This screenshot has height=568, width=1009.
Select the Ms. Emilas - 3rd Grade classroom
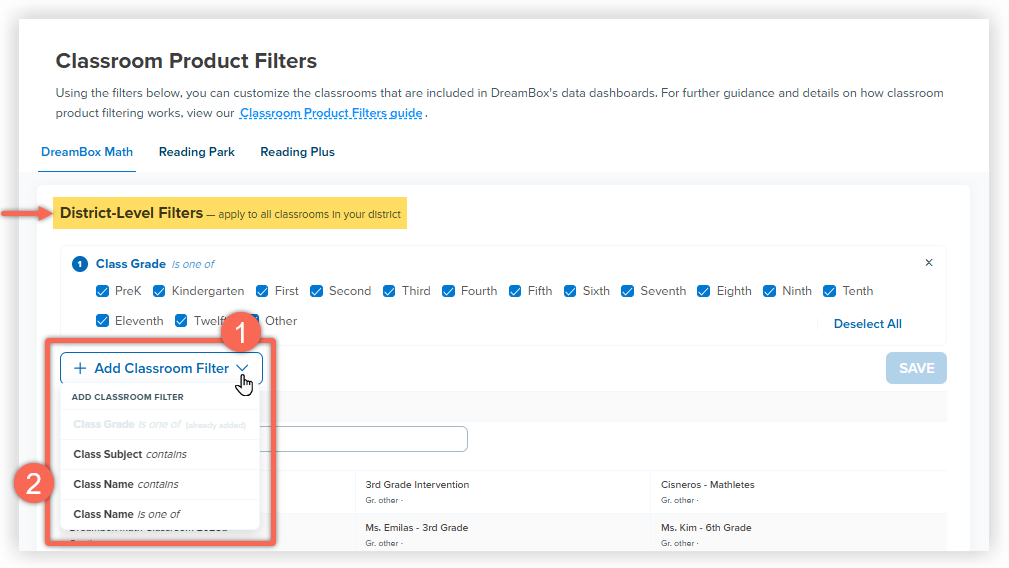[416, 527]
